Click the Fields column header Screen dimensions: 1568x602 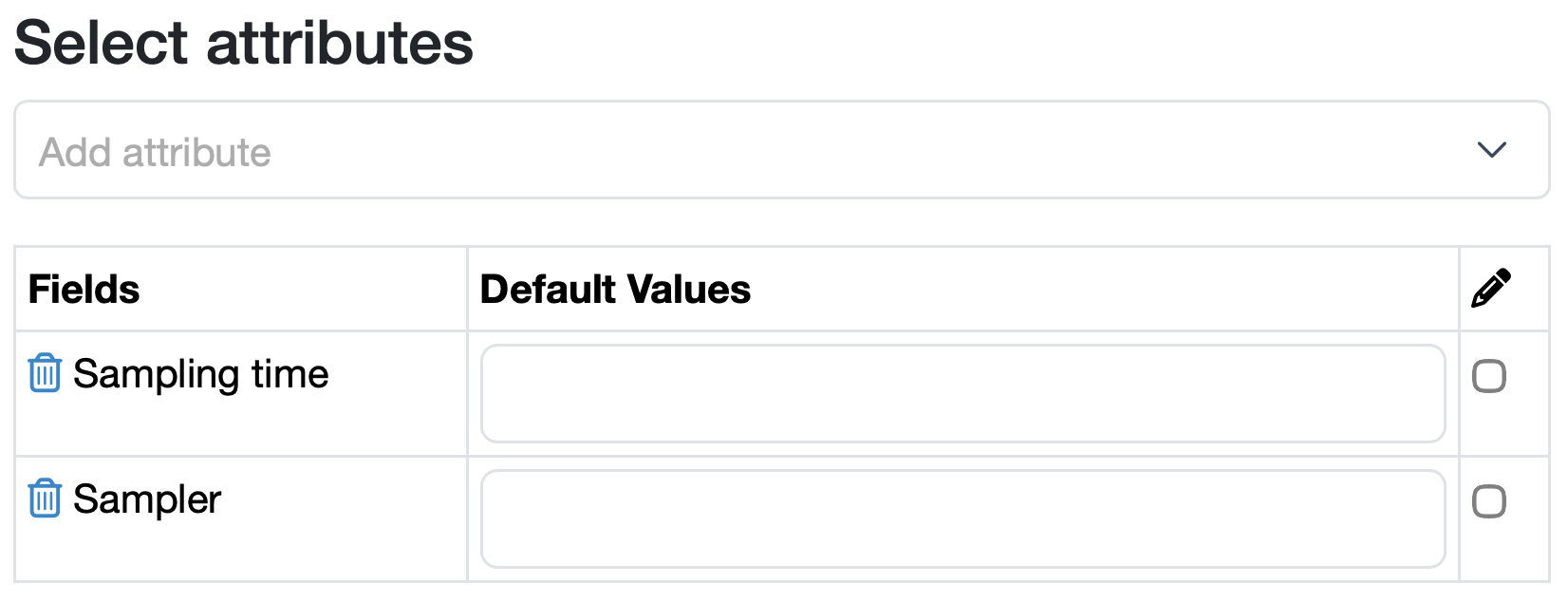[x=84, y=290]
